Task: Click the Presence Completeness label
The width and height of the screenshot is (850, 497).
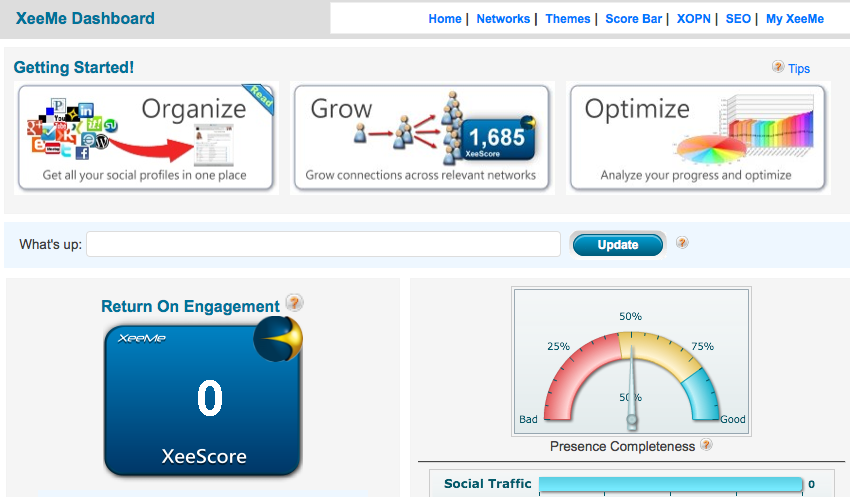Action: point(622,447)
